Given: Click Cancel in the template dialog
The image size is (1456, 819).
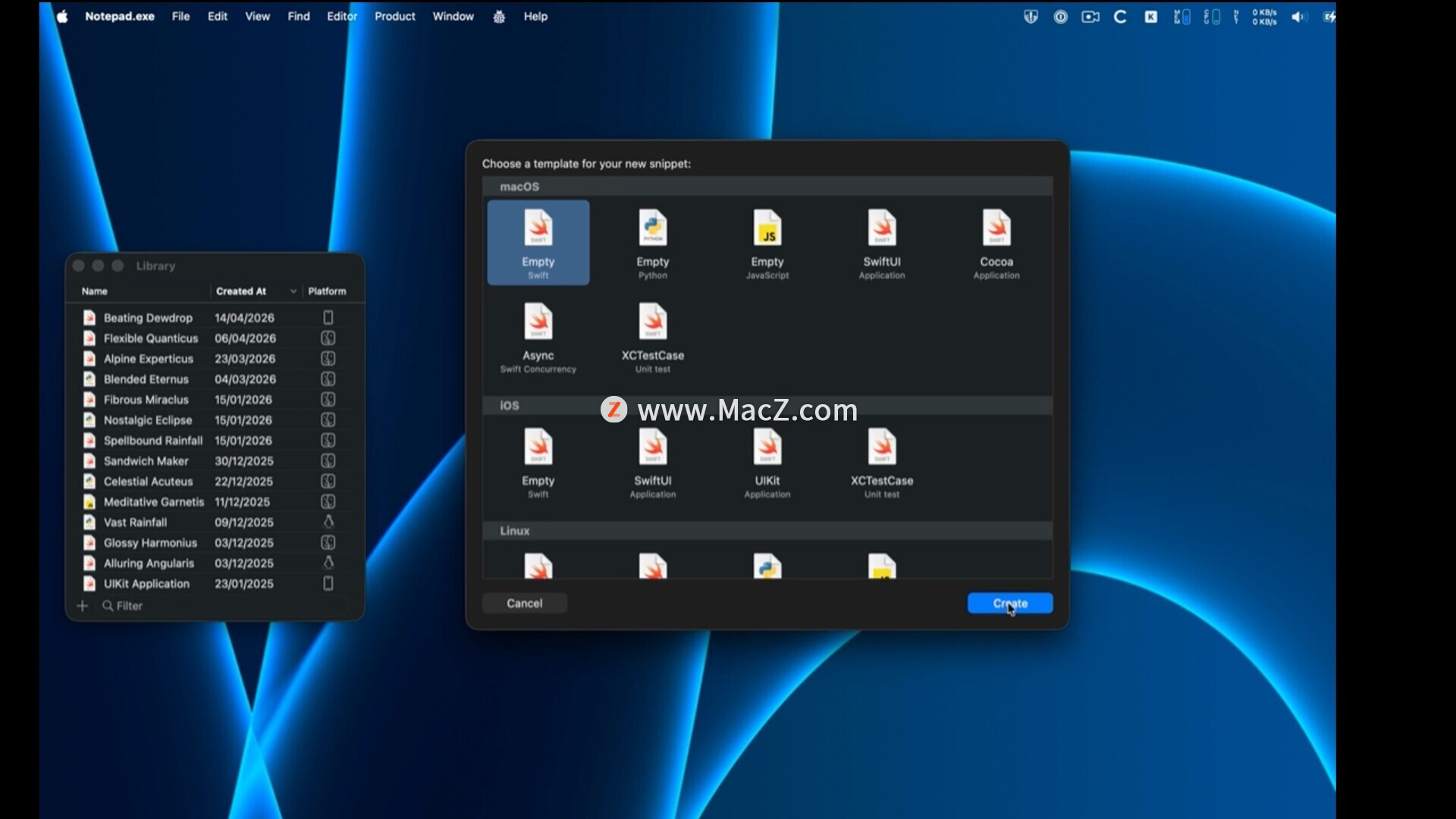Looking at the screenshot, I should (x=525, y=603).
